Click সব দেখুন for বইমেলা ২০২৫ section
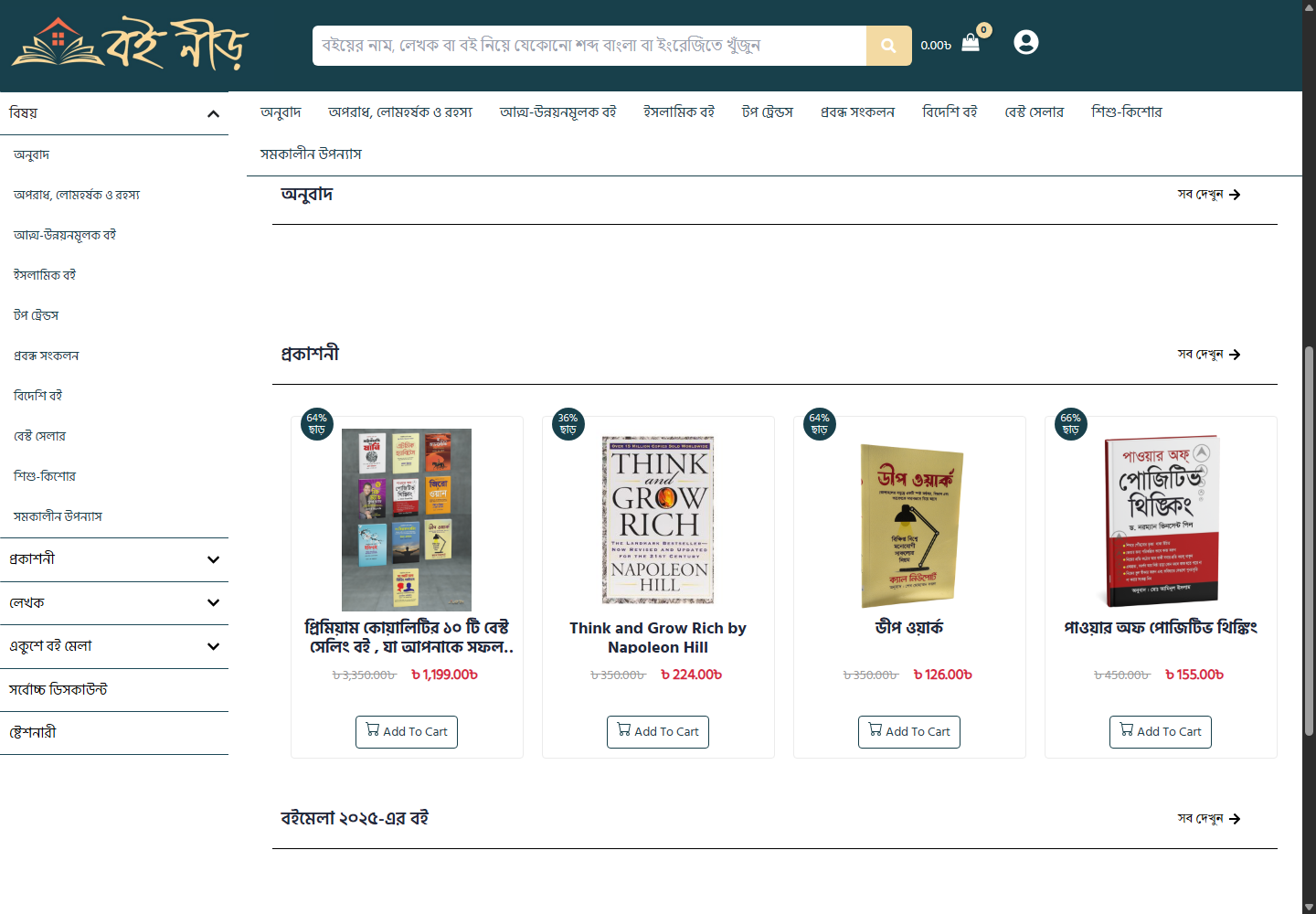The width and height of the screenshot is (1316, 914). point(1200,819)
